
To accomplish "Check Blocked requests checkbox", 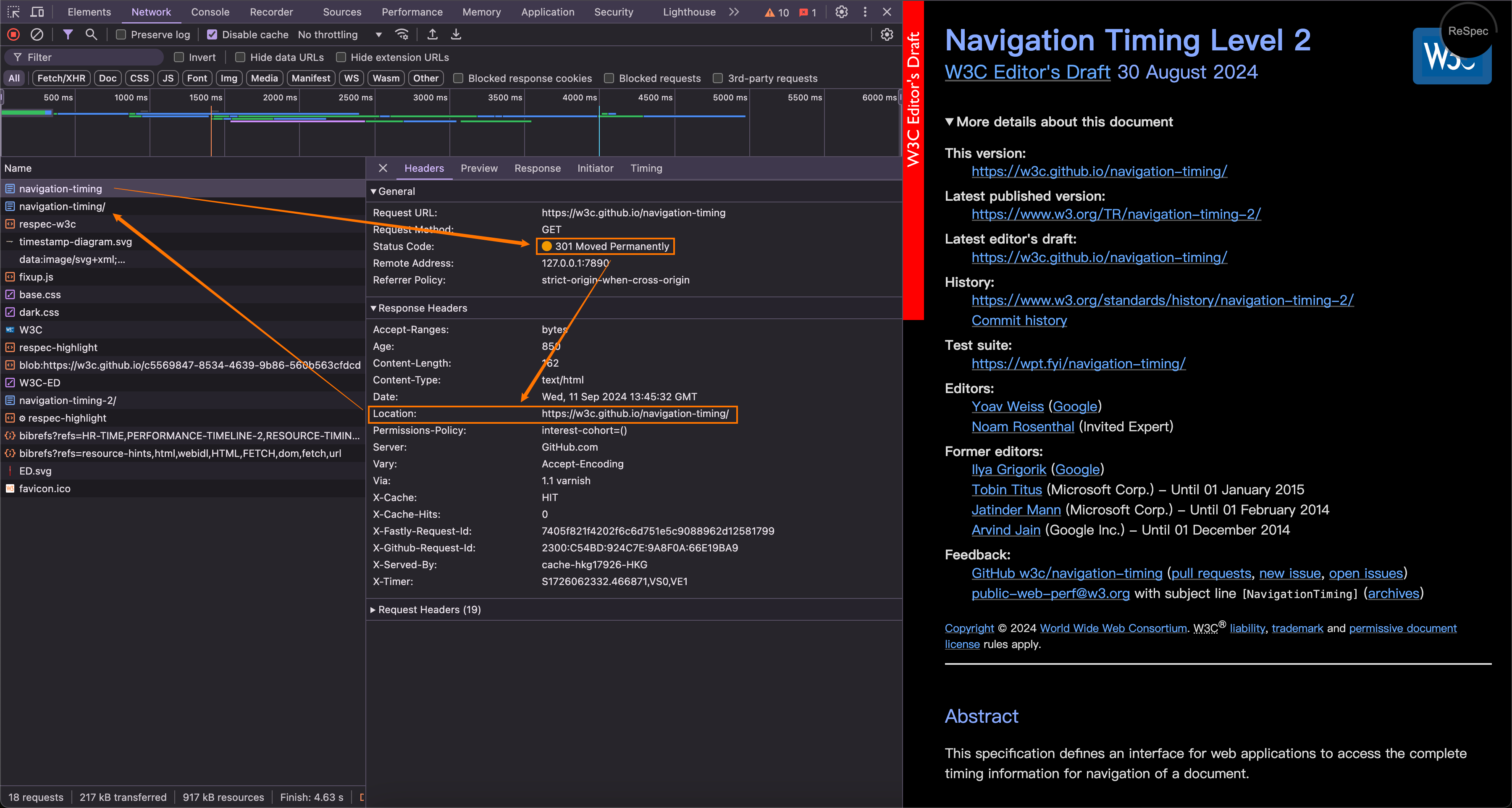I will pos(609,79).
